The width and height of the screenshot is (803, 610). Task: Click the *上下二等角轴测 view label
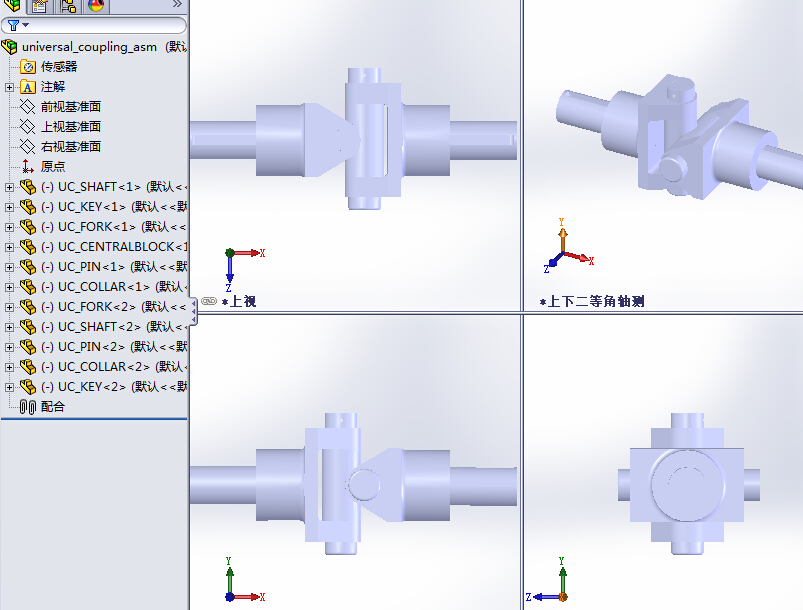593,301
